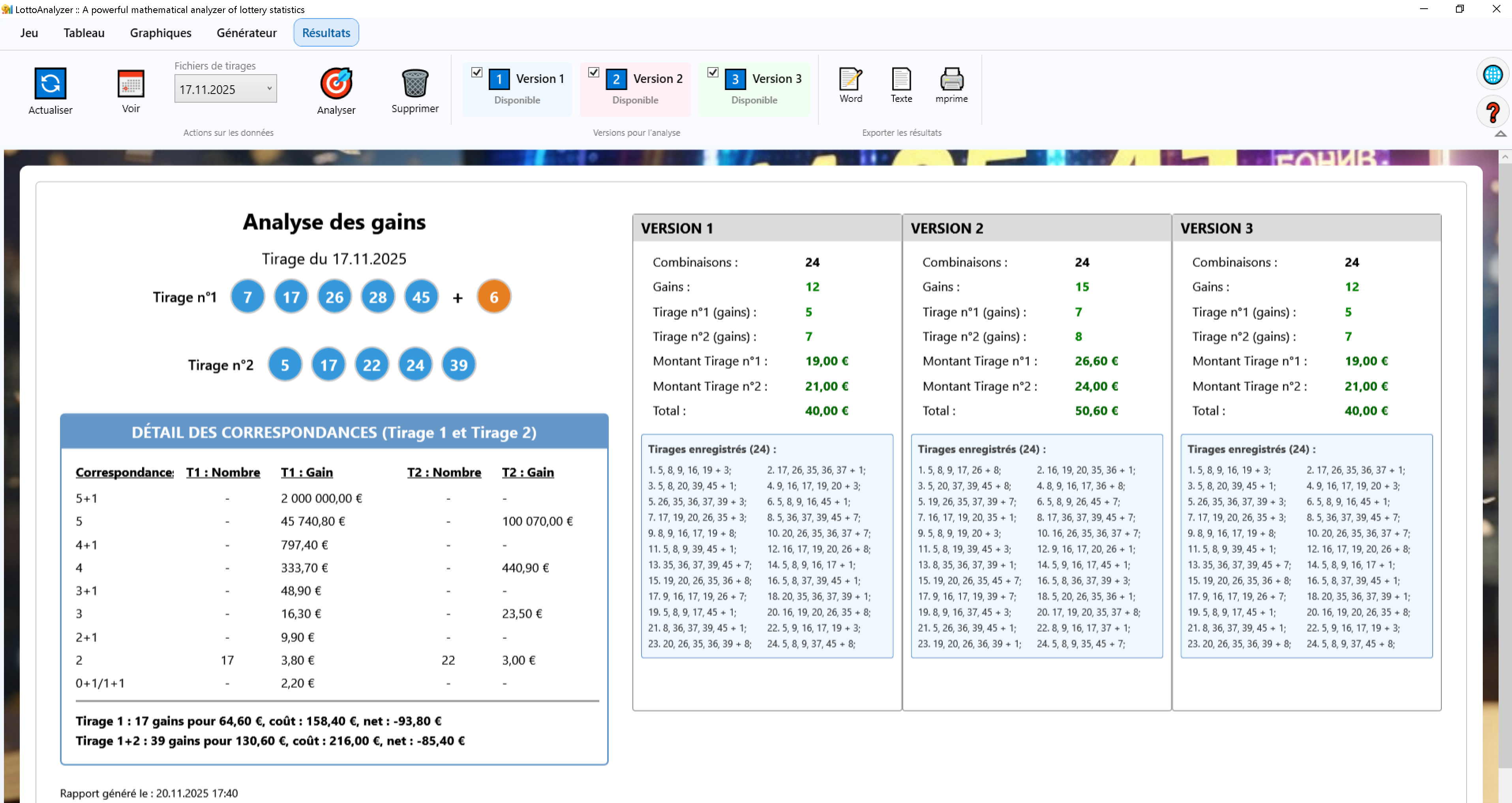Click the Actualiser refresh icon

pyautogui.click(x=50, y=83)
